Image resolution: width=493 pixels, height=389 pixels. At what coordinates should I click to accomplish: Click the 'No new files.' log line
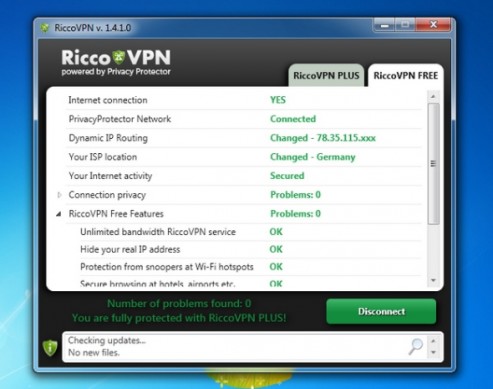pyautogui.click(x=94, y=352)
